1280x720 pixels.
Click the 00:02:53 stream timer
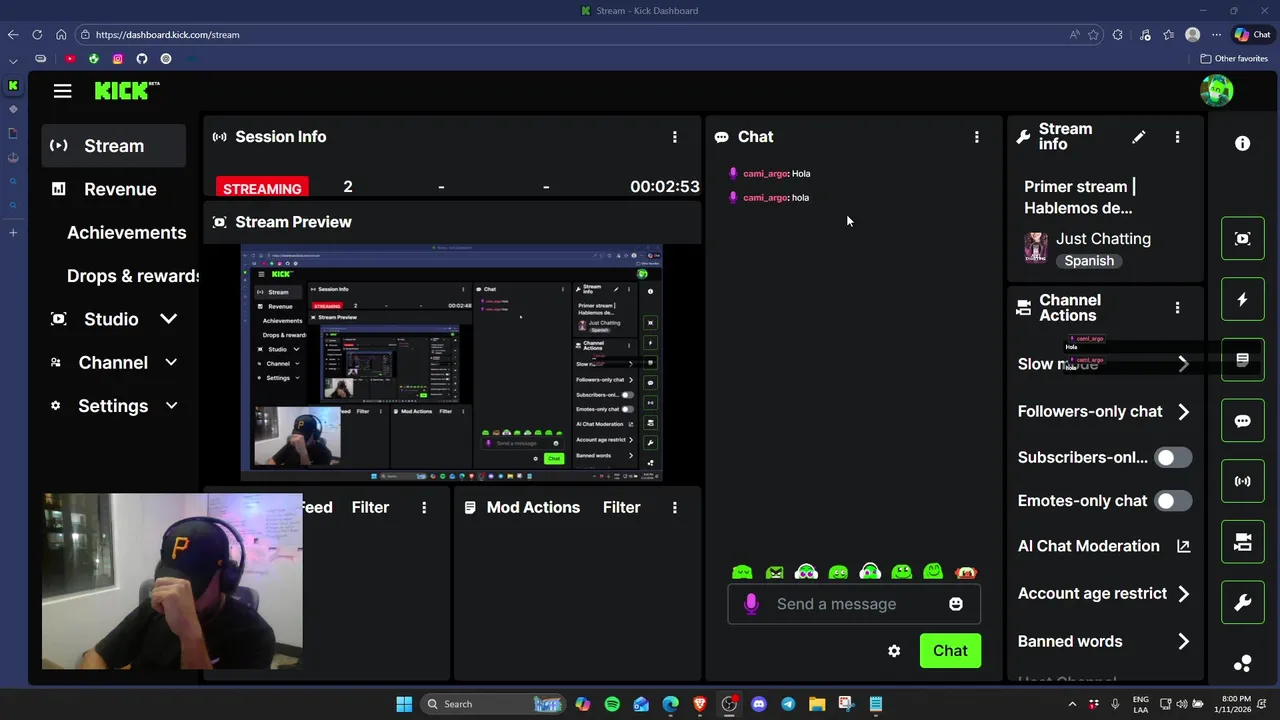click(x=665, y=187)
